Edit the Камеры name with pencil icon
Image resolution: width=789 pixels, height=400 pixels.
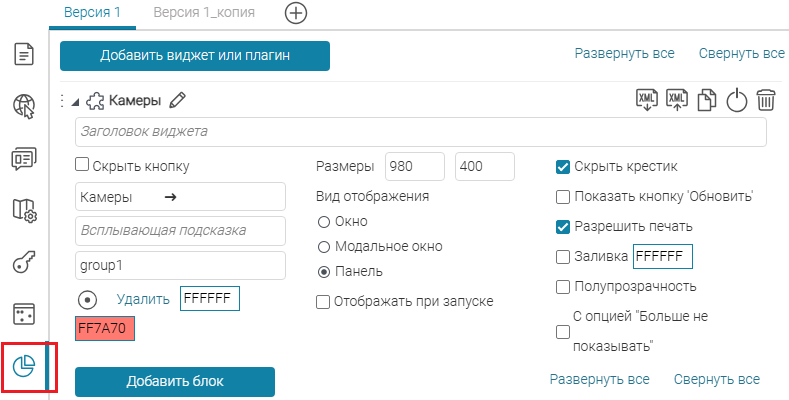pos(178,100)
